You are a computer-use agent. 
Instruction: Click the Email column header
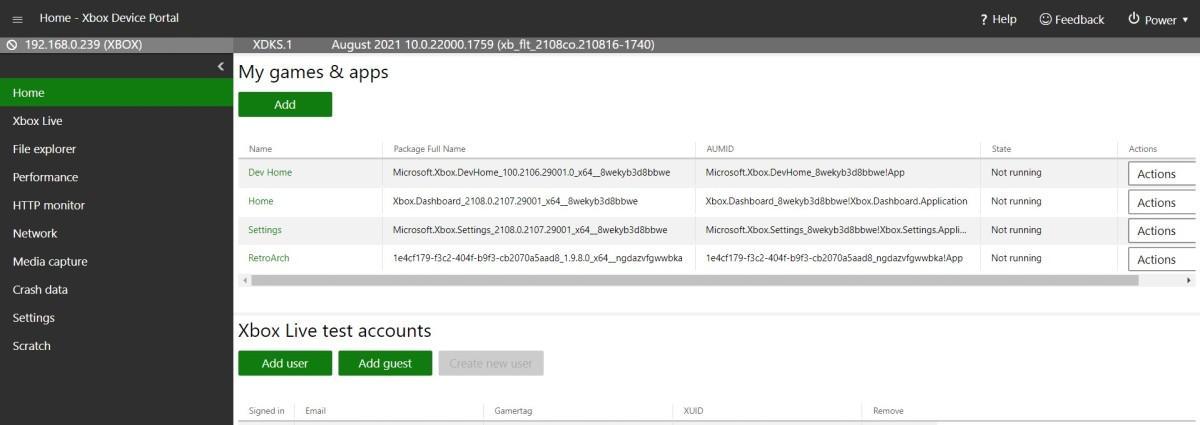point(315,411)
